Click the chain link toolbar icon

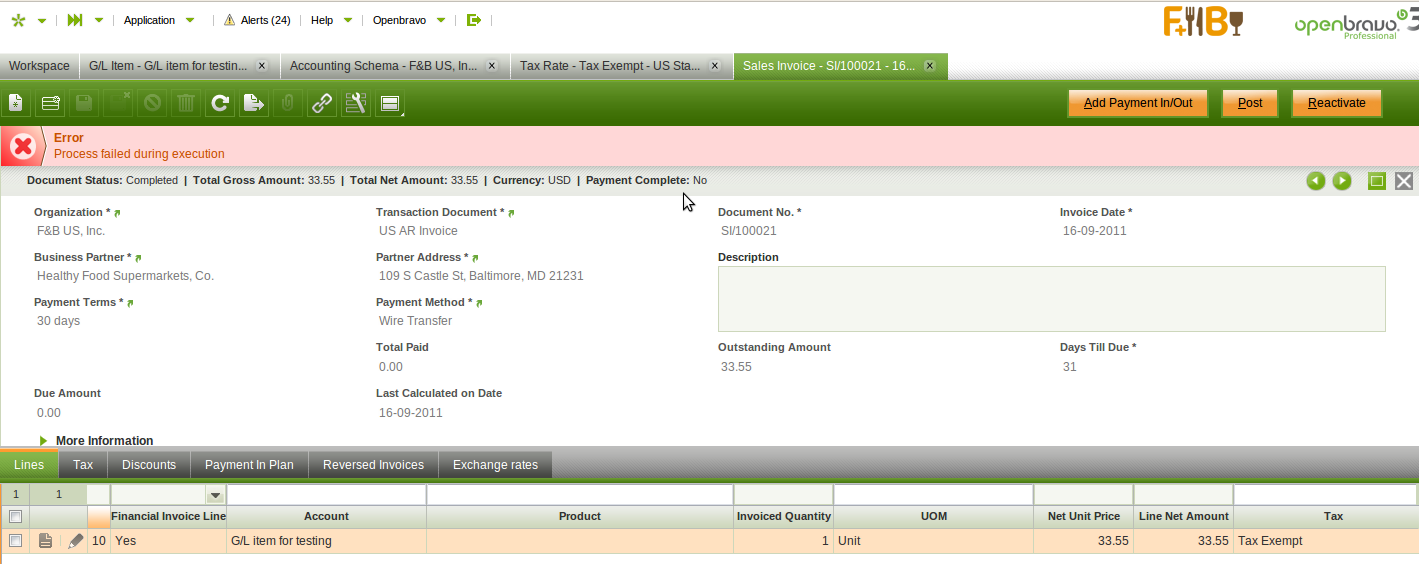(x=322, y=103)
